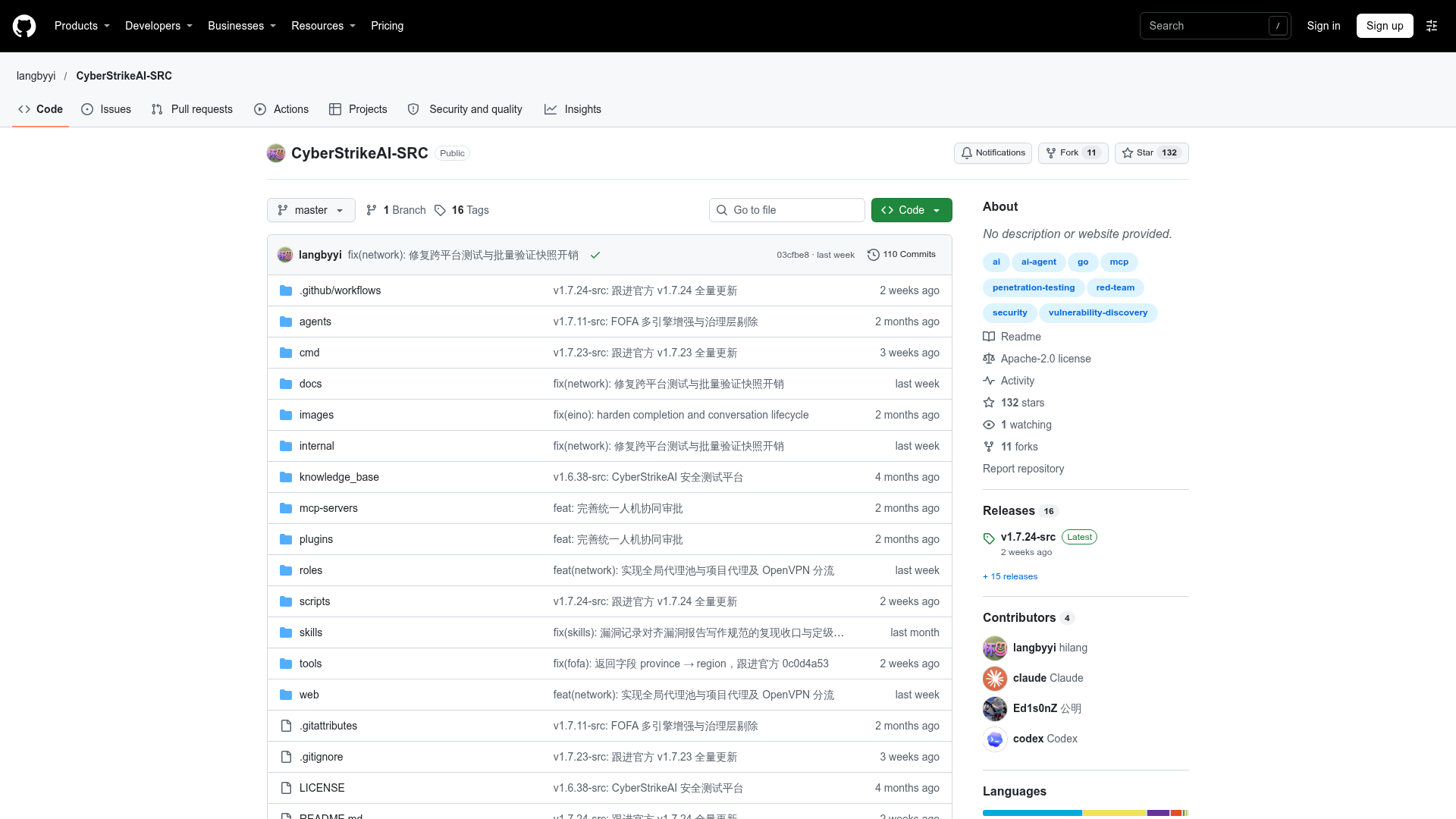Click the file icon beside LICENSE
This screenshot has width=1456, height=819.
point(286,788)
